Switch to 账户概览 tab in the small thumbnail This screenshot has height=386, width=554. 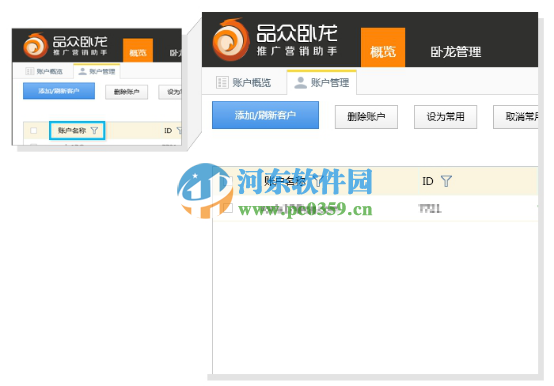tap(44, 71)
